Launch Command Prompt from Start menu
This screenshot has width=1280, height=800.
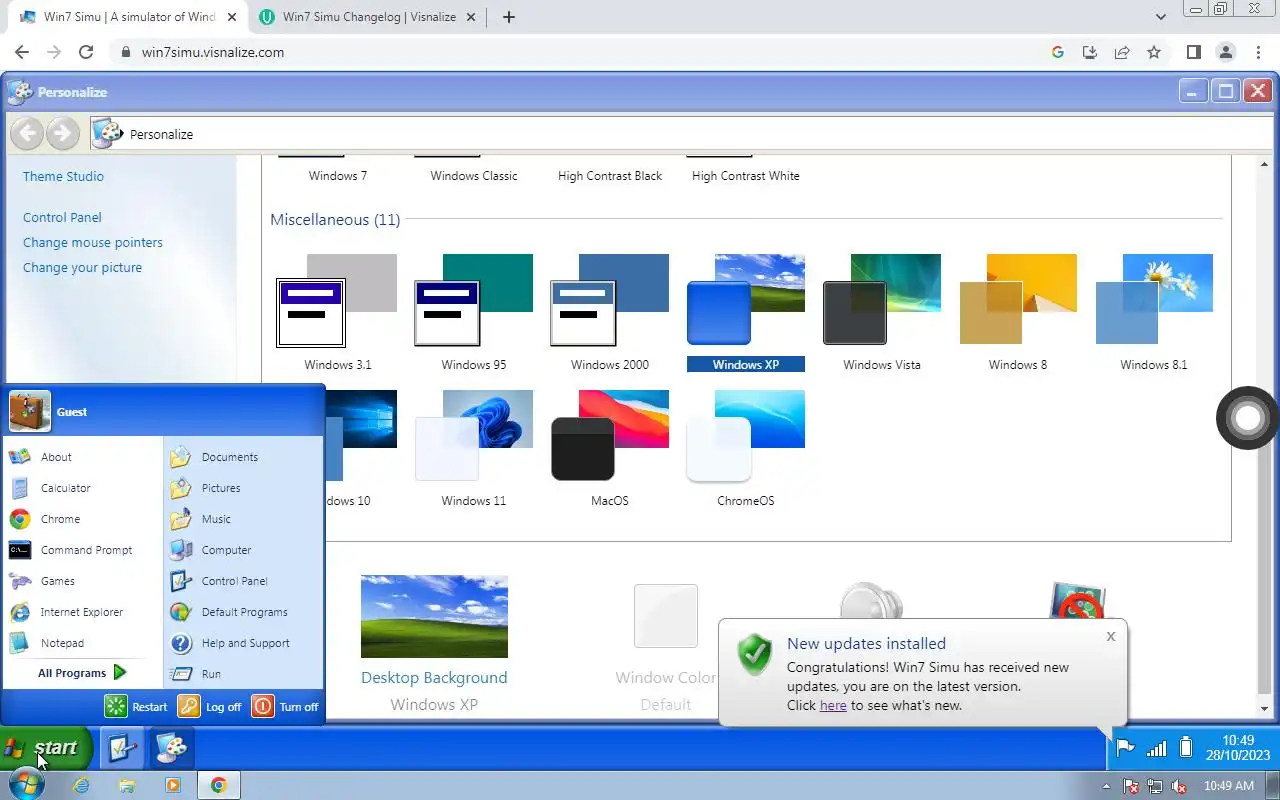coord(82,550)
